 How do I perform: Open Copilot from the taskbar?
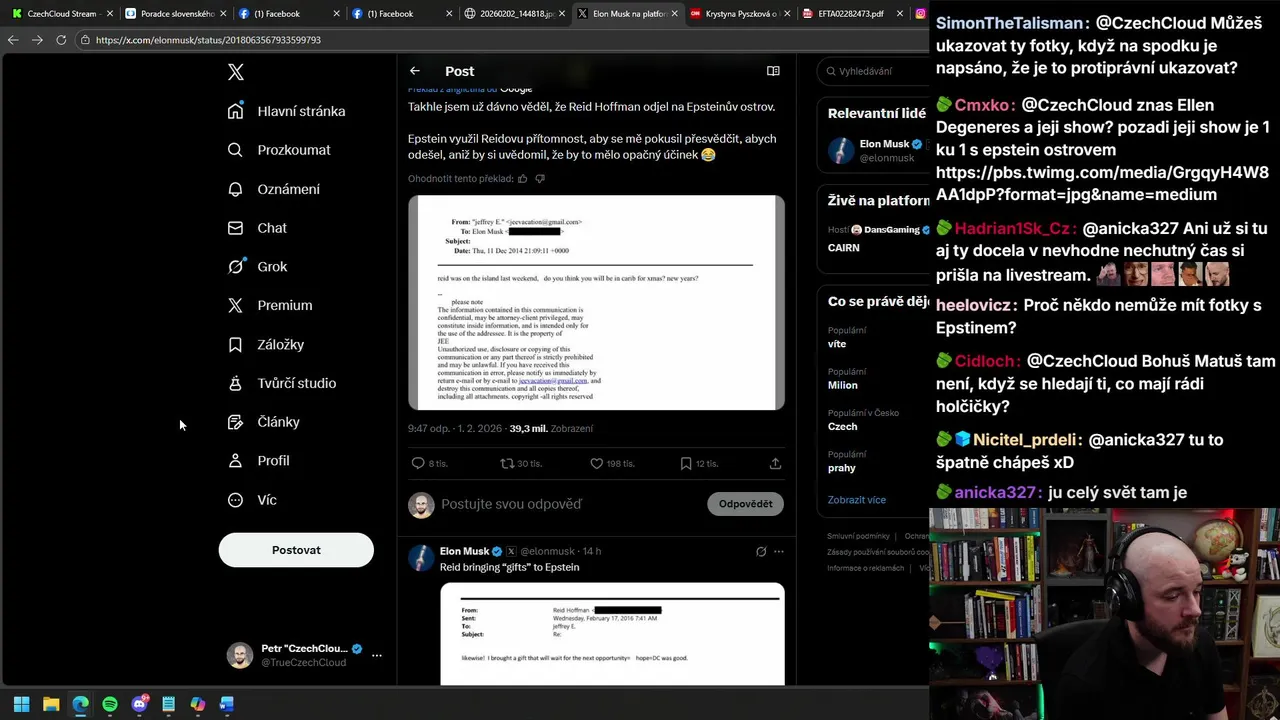(198, 704)
